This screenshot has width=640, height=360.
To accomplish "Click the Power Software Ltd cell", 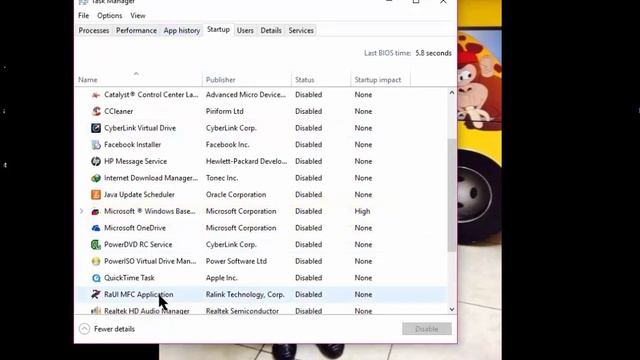I will coord(236,261).
